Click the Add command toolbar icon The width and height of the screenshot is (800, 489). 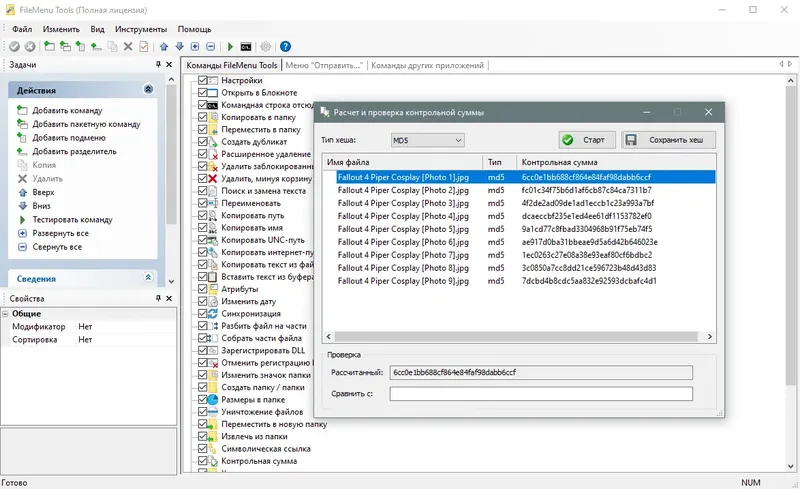49,47
